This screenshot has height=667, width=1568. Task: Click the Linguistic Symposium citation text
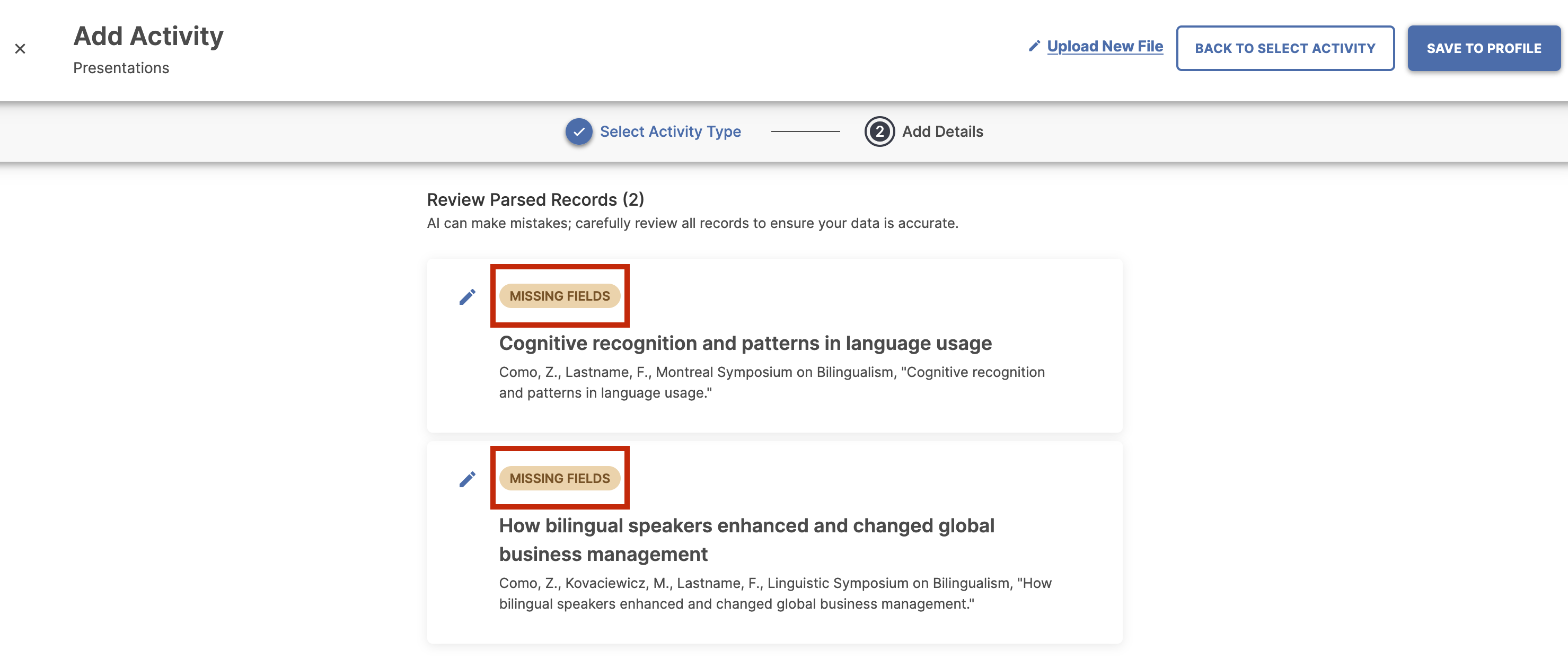click(775, 593)
